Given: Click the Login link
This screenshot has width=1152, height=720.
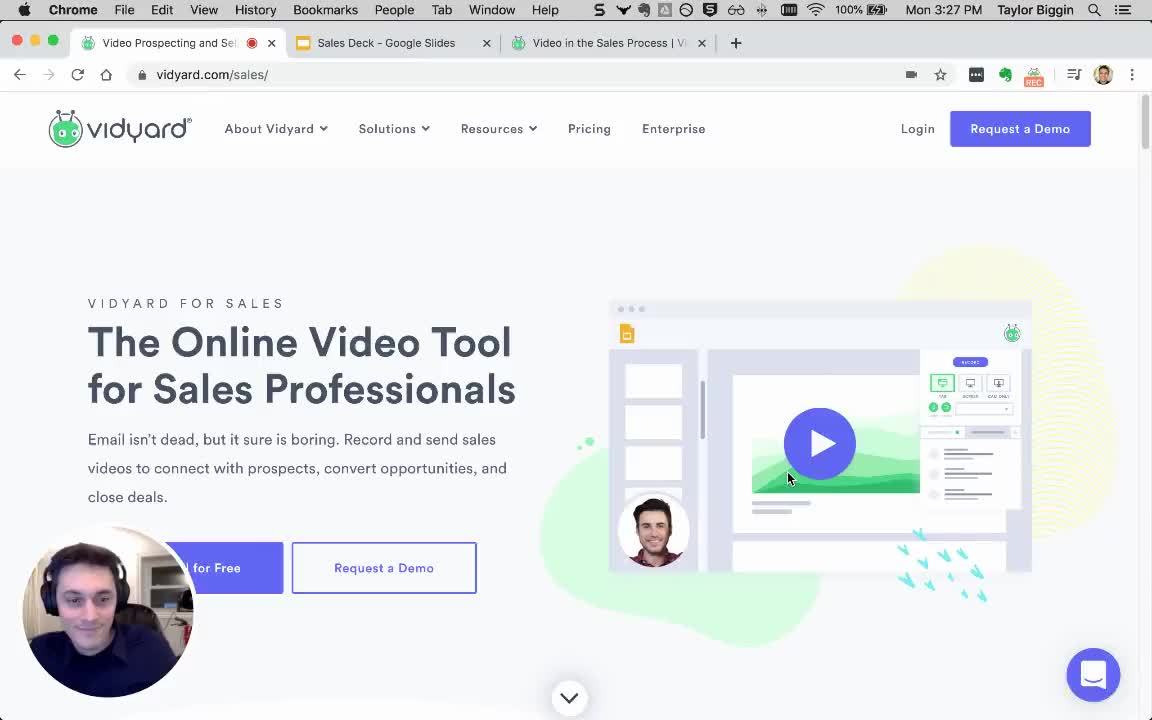Looking at the screenshot, I should (x=918, y=129).
